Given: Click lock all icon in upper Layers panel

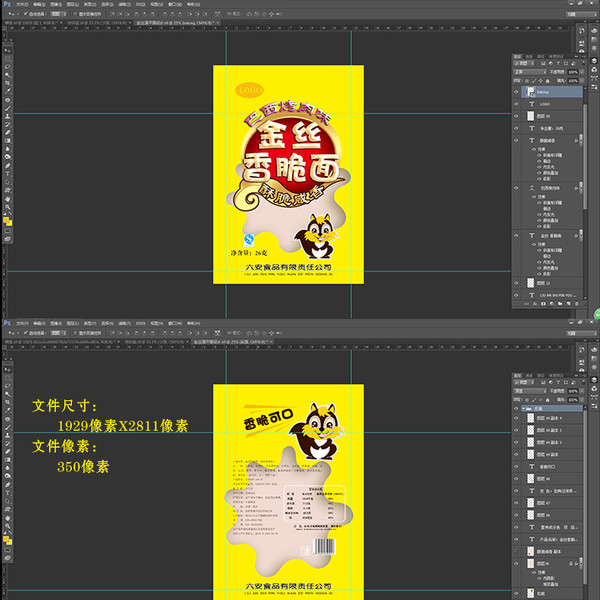Looking at the screenshot, I should point(548,81).
